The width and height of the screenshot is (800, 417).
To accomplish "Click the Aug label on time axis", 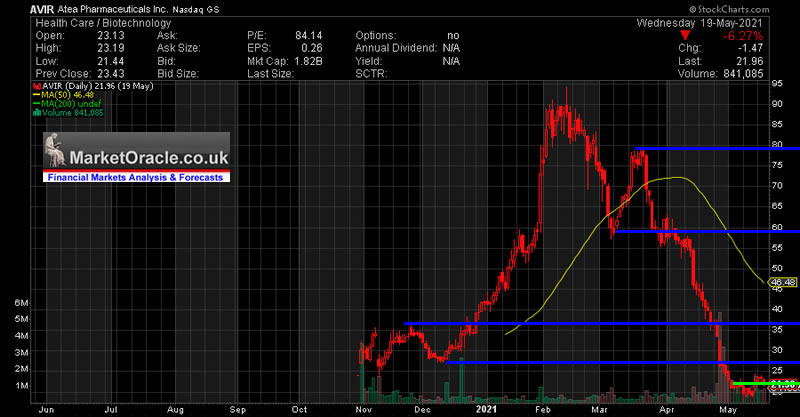I will pos(175,409).
